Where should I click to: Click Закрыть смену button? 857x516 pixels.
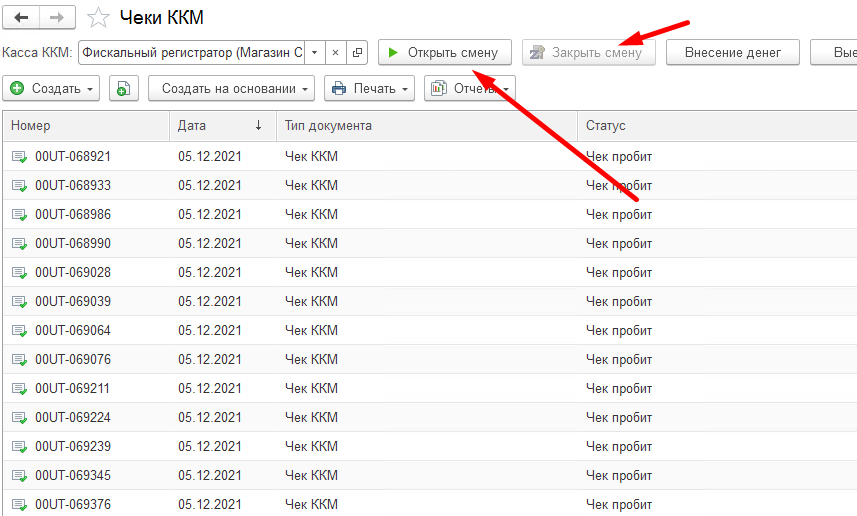coord(589,52)
